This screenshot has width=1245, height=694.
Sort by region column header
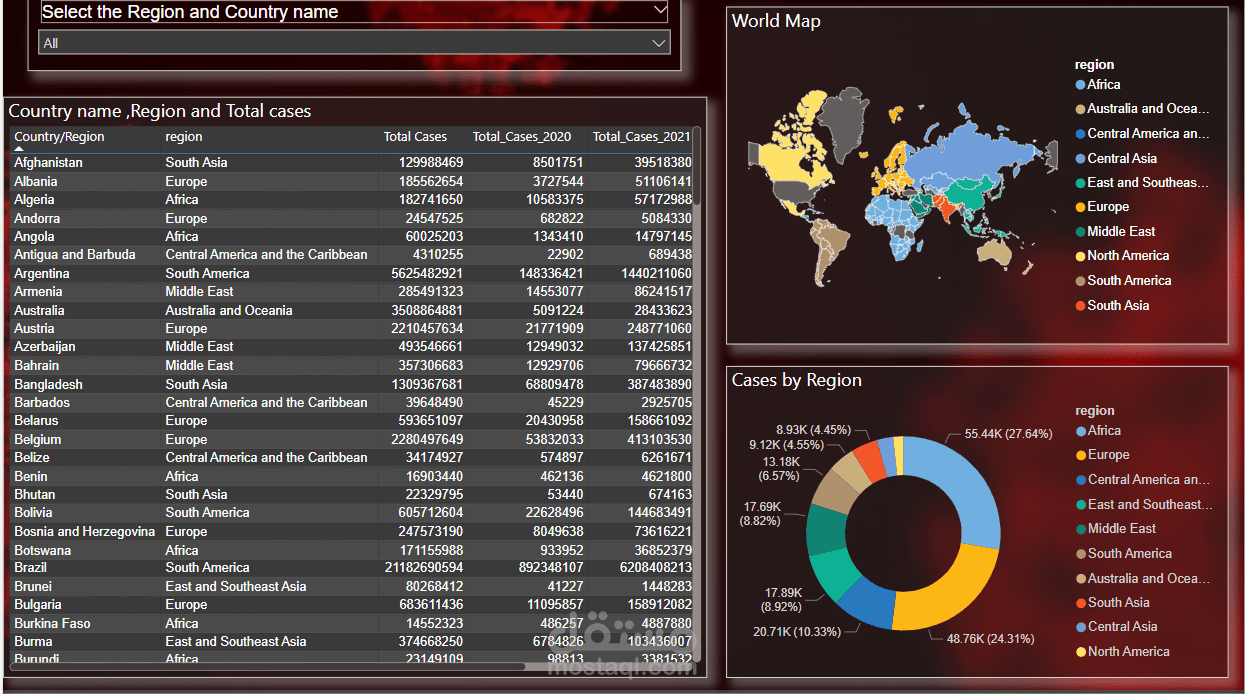pyautogui.click(x=184, y=137)
